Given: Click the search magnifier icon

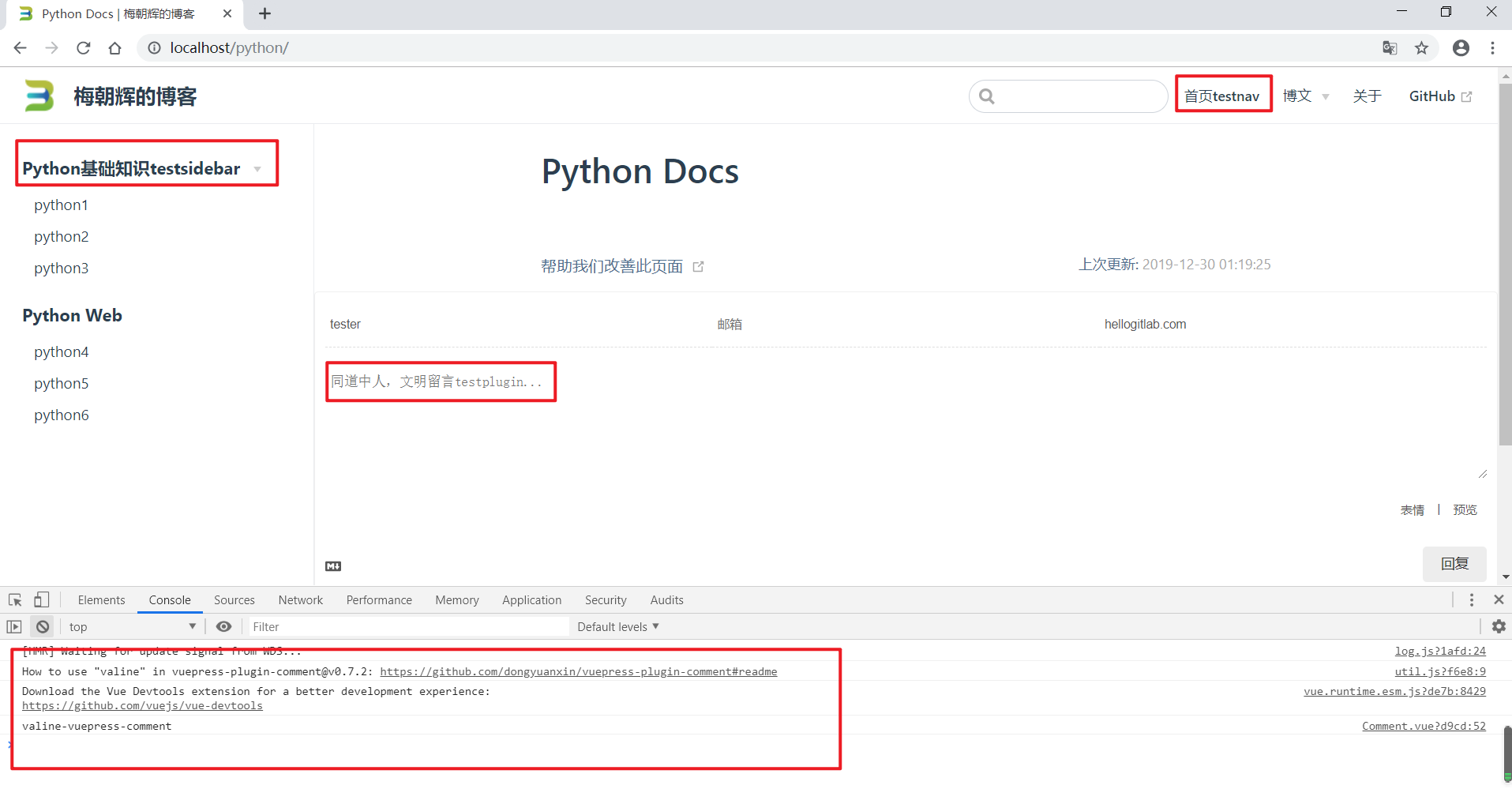Looking at the screenshot, I should pos(987,96).
